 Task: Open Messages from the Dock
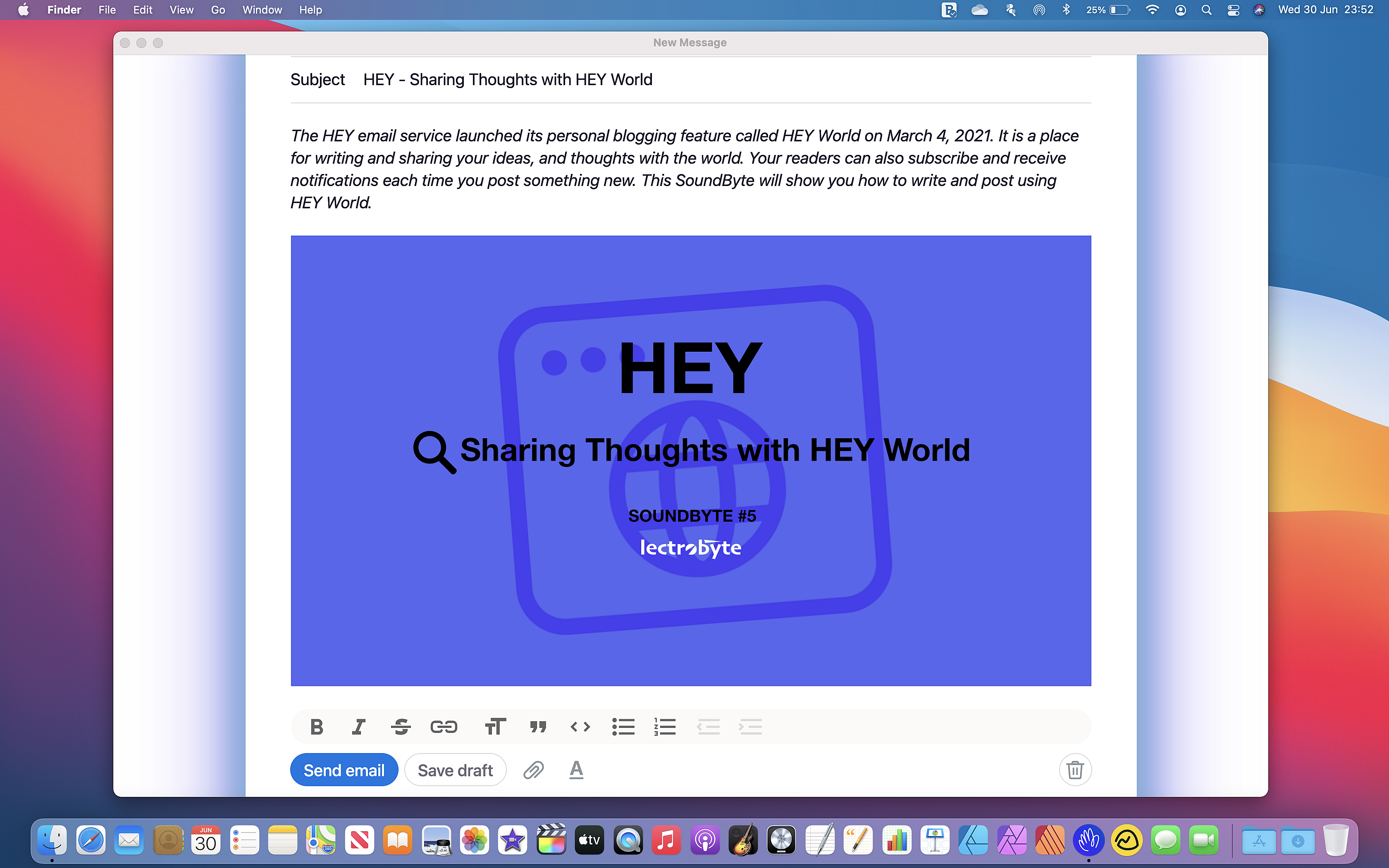click(1166, 840)
